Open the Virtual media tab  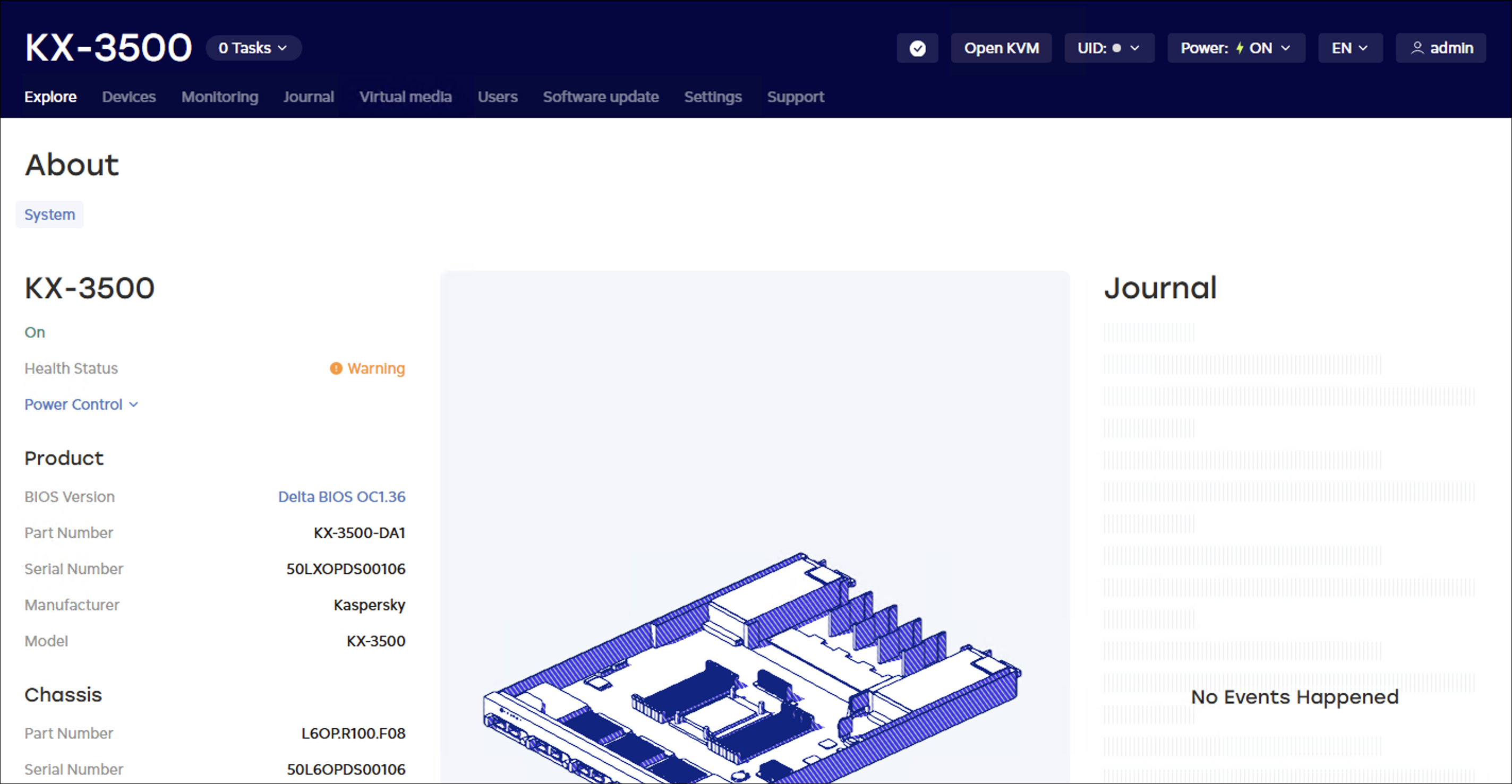point(406,97)
